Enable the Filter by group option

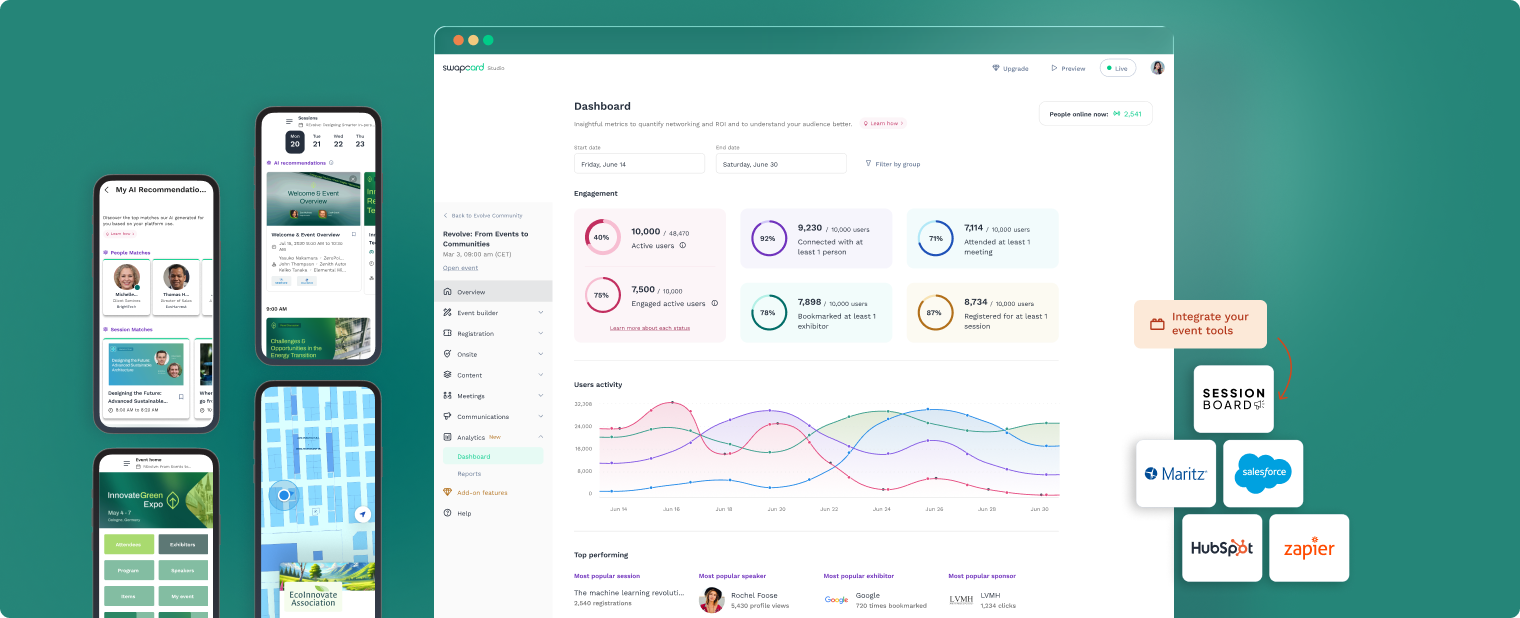(891, 163)
